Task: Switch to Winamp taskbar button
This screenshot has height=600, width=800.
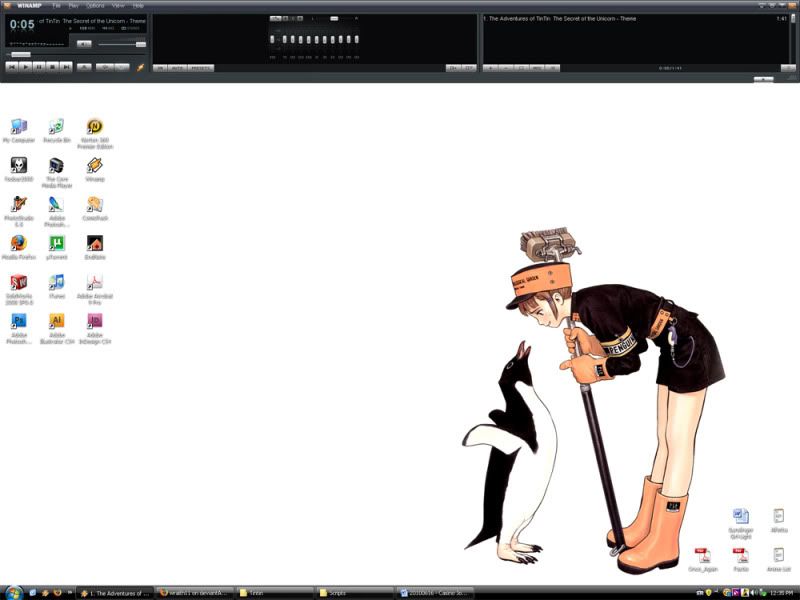Action: [115, 593]
